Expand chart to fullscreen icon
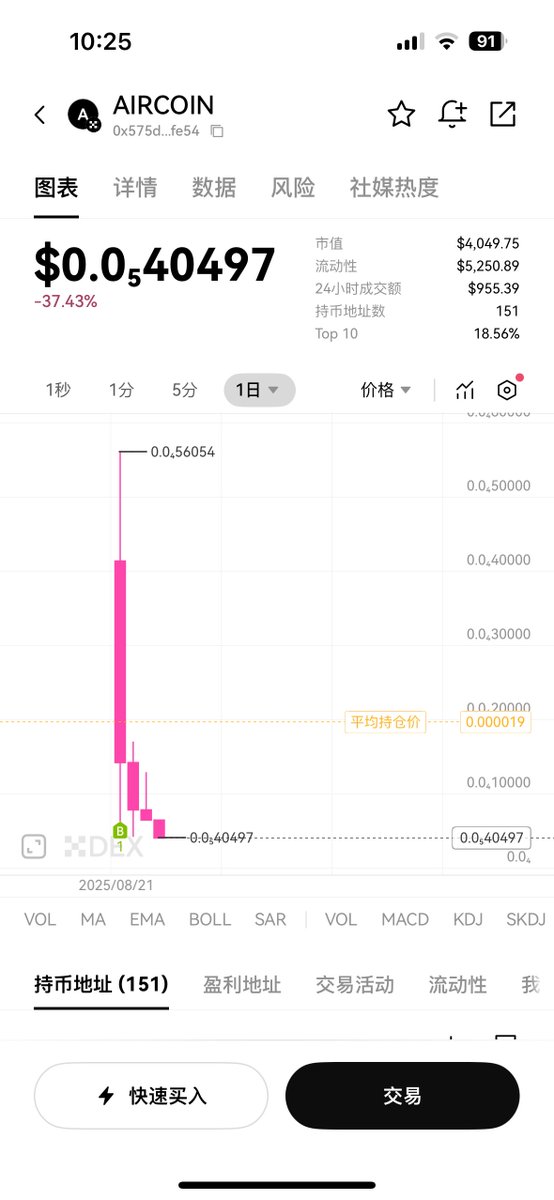 [x=34, y=846]
